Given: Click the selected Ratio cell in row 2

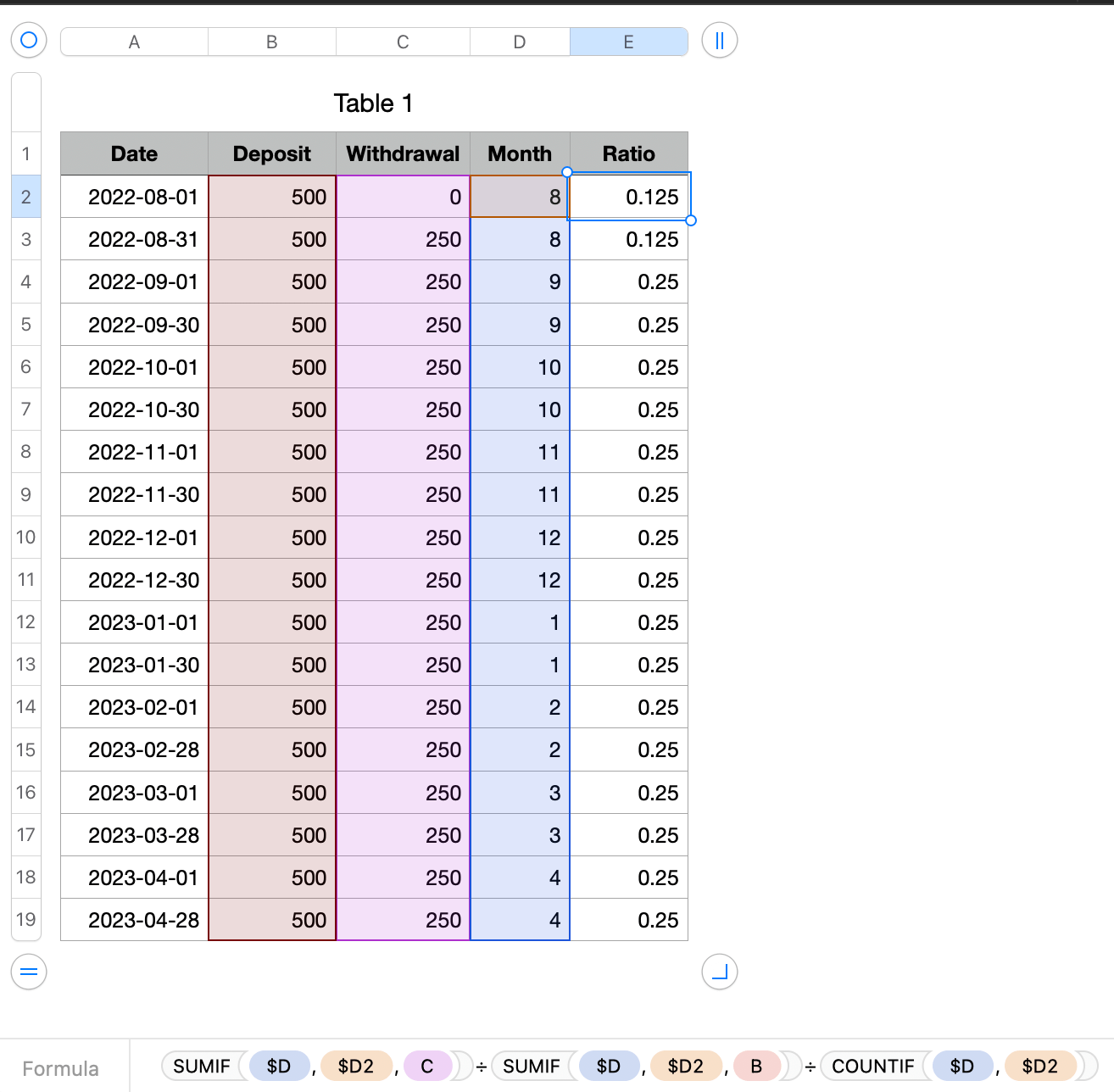Looking at the screenshot, I should pyautogui.click(x=629, y=197).
